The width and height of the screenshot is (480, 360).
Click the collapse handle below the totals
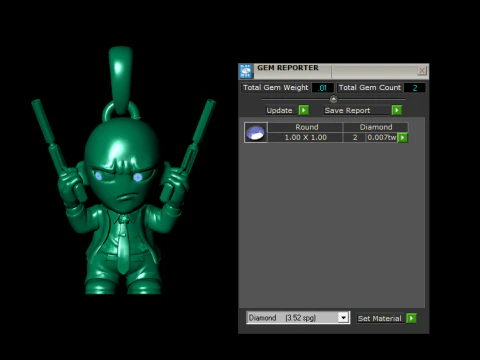click(x=333, y=99)
